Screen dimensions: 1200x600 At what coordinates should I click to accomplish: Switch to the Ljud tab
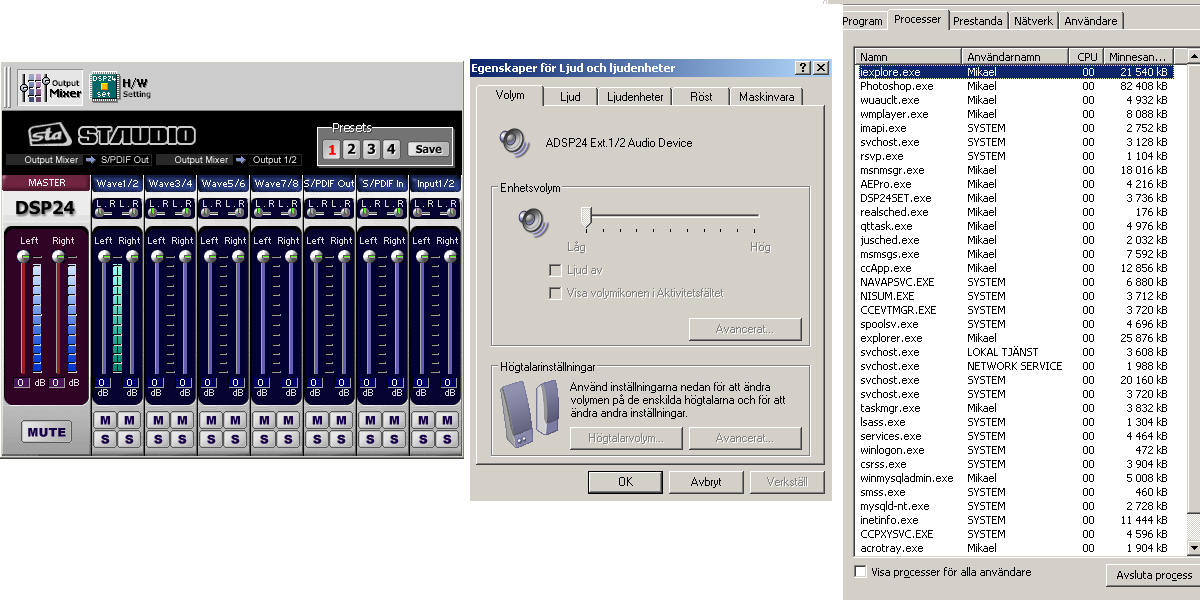tap(570, 97)
